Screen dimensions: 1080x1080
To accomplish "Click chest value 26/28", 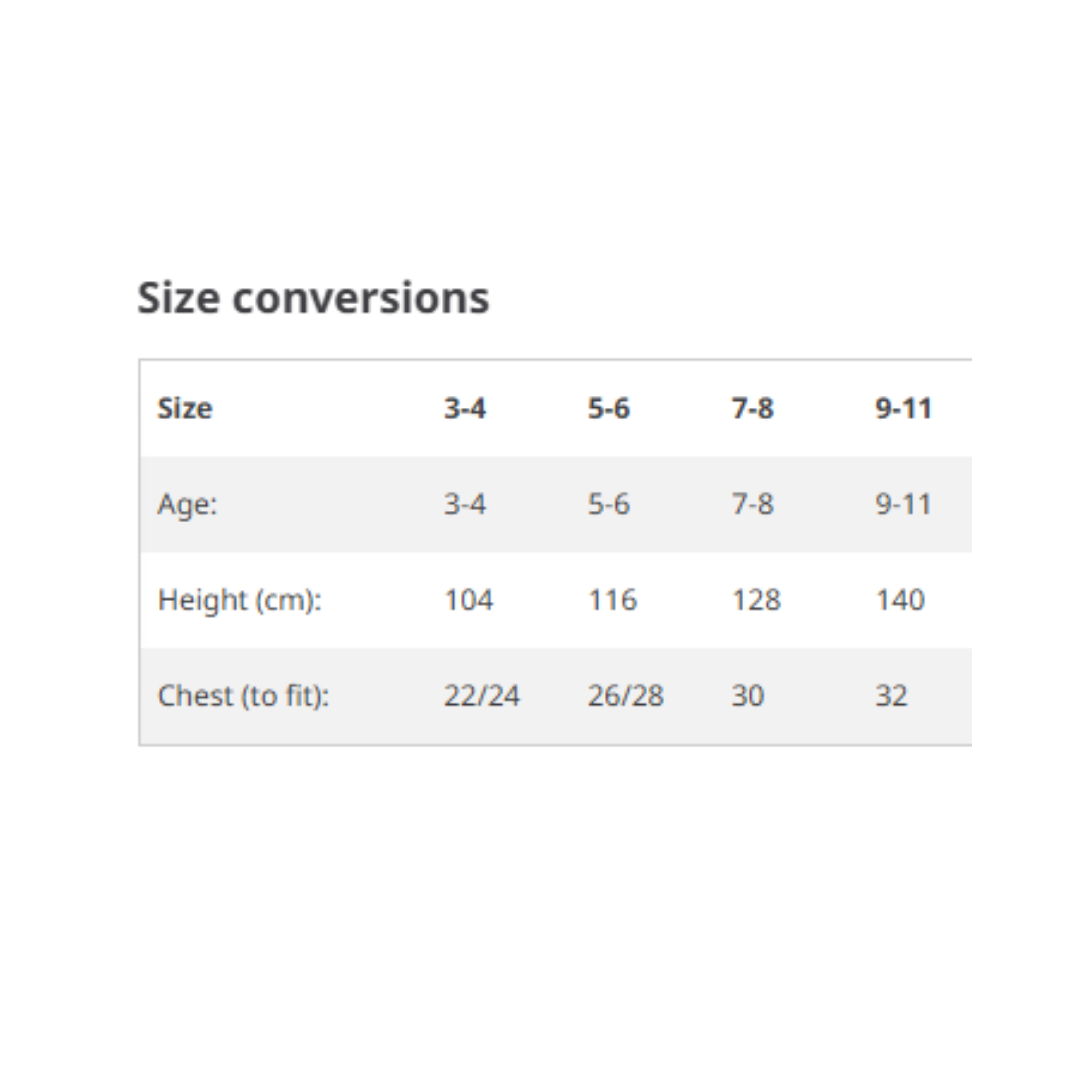I will coord(625,696).
